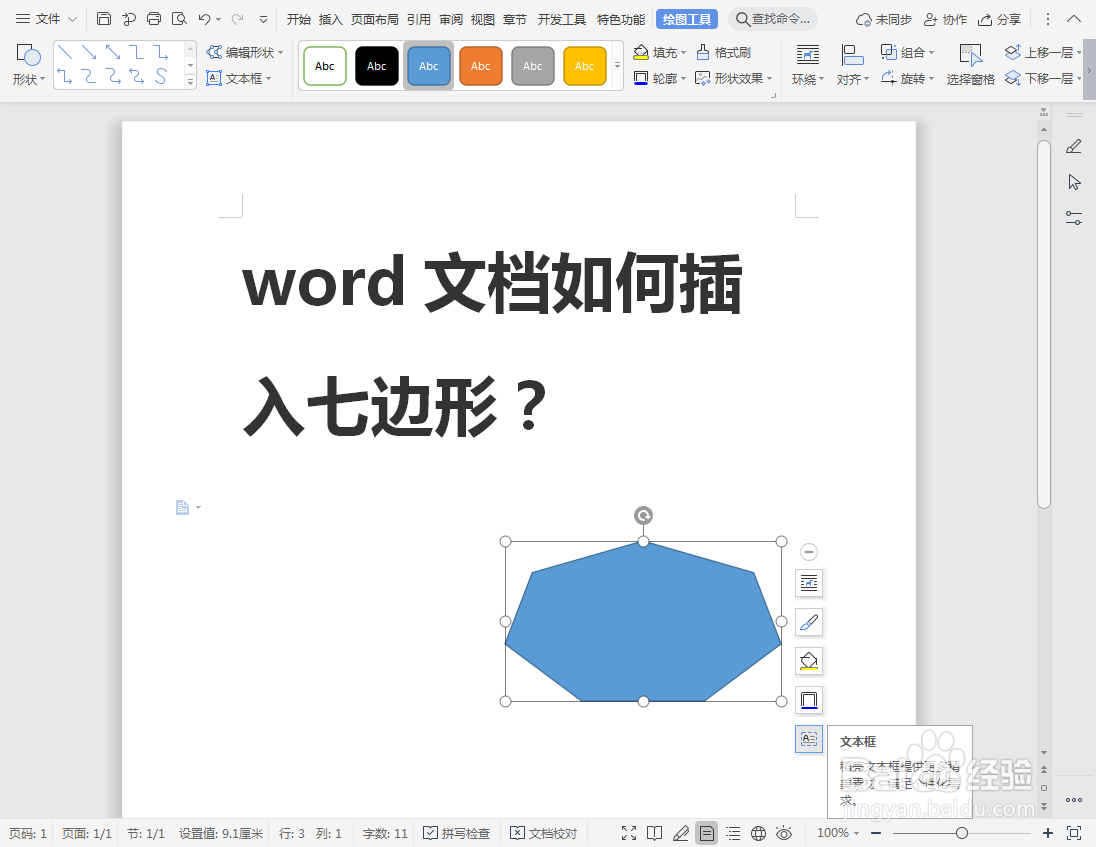Insert a text box (文本框)

click(x=242, y=78)
